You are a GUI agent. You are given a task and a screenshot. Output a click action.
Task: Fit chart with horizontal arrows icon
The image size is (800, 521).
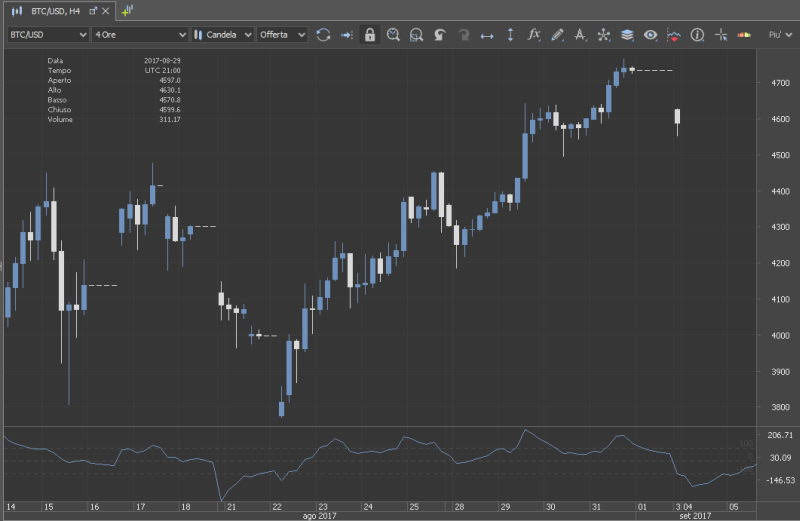point(487,35)
